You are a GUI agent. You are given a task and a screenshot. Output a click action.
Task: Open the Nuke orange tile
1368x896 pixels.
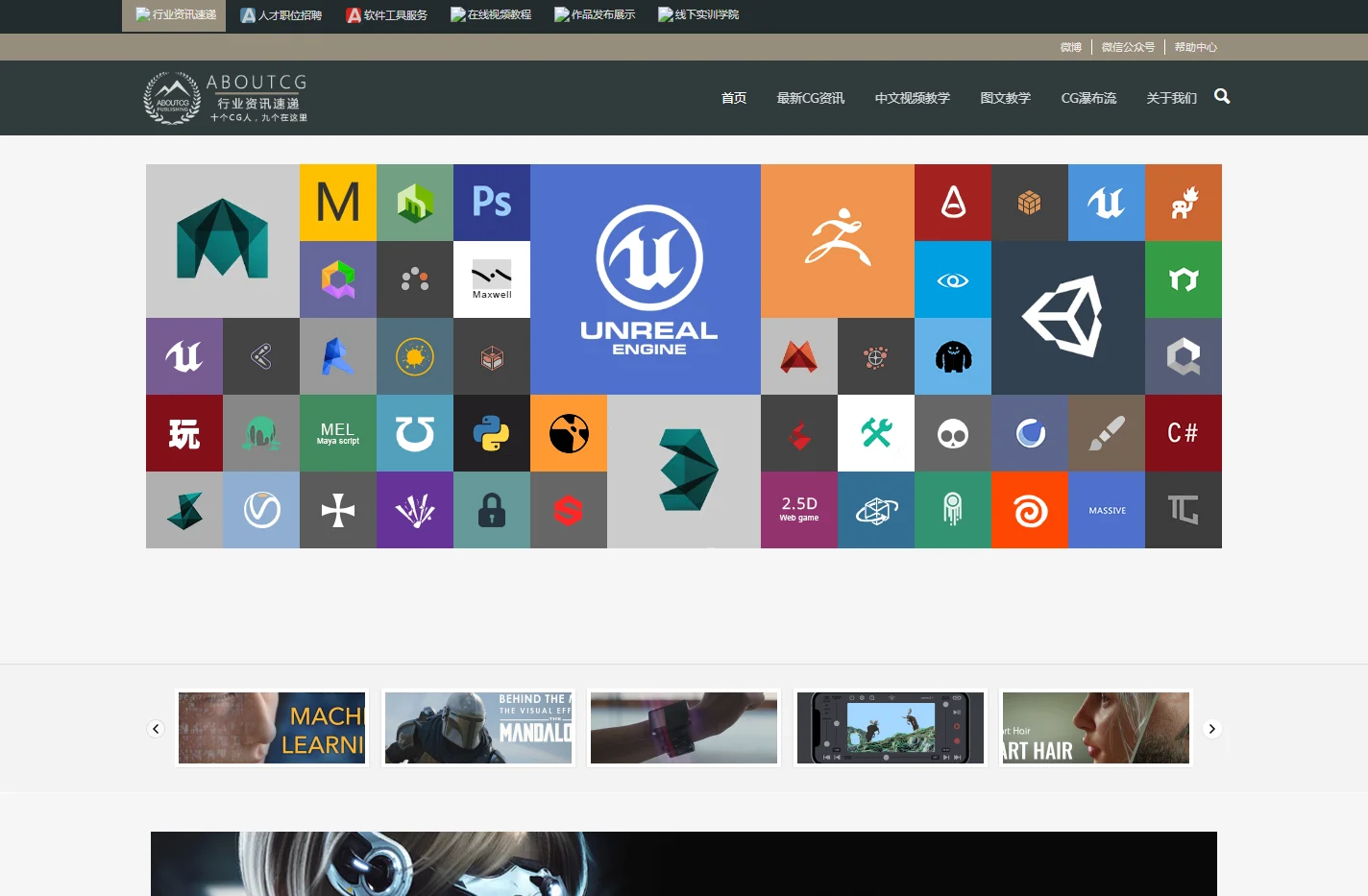[569, 433]
